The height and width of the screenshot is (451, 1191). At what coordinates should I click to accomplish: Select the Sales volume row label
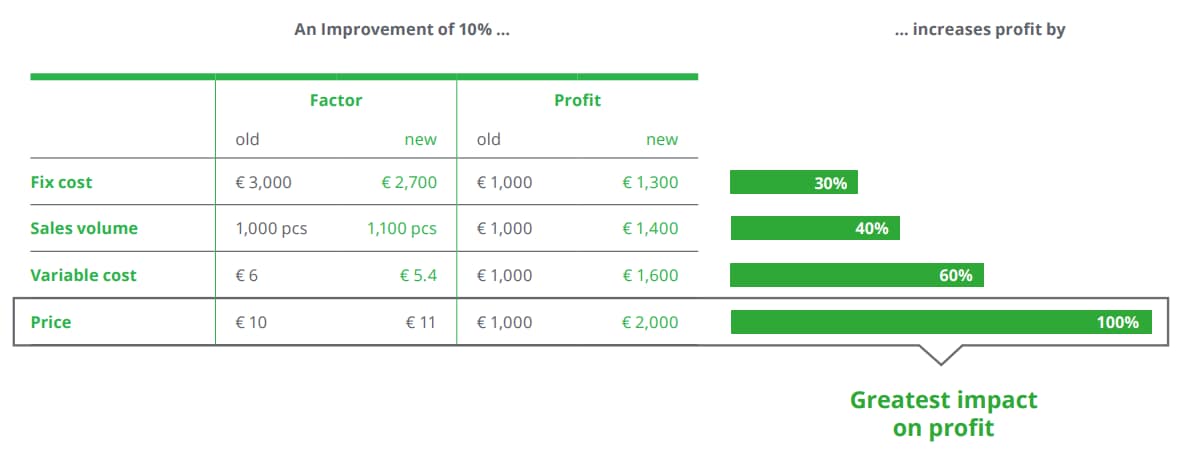click(84, 229)
